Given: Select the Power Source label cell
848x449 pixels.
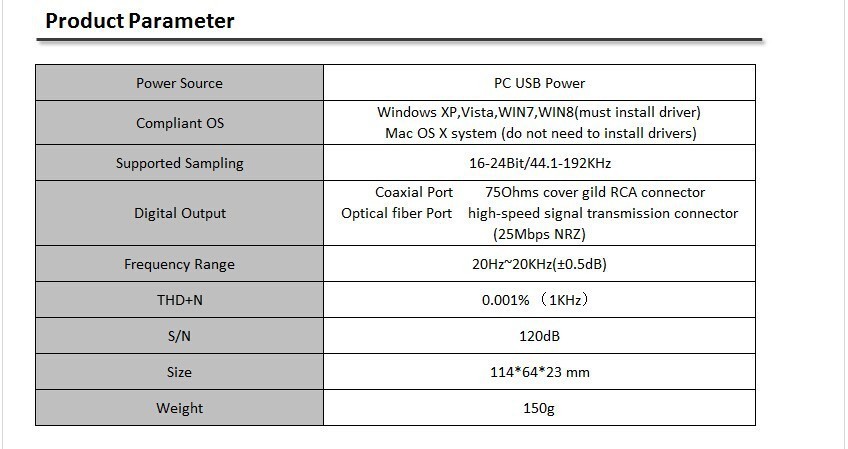Looking at the screenshot, I should click(x=180, y=83).
